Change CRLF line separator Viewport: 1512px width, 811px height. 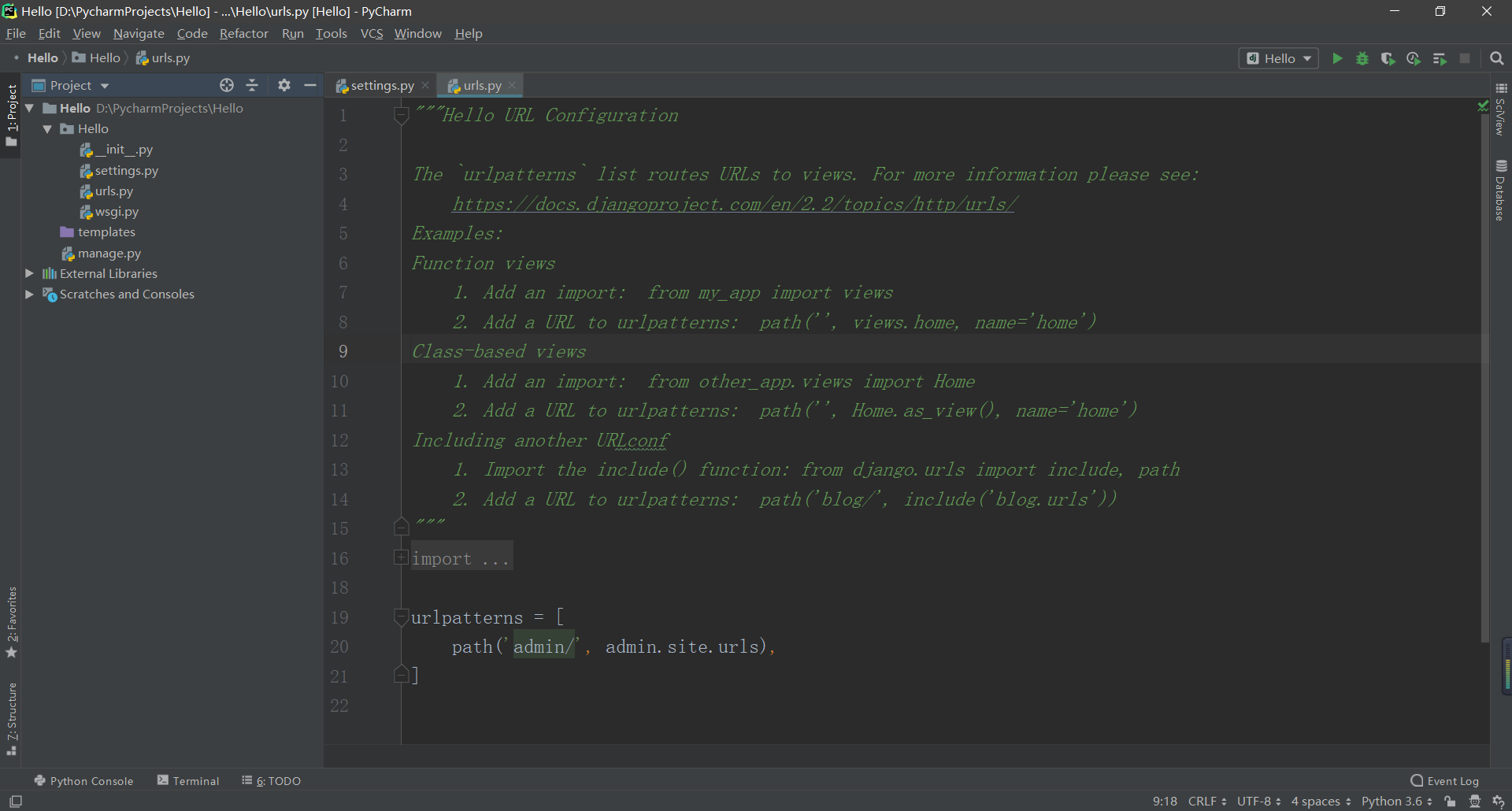pos(1207,802)
